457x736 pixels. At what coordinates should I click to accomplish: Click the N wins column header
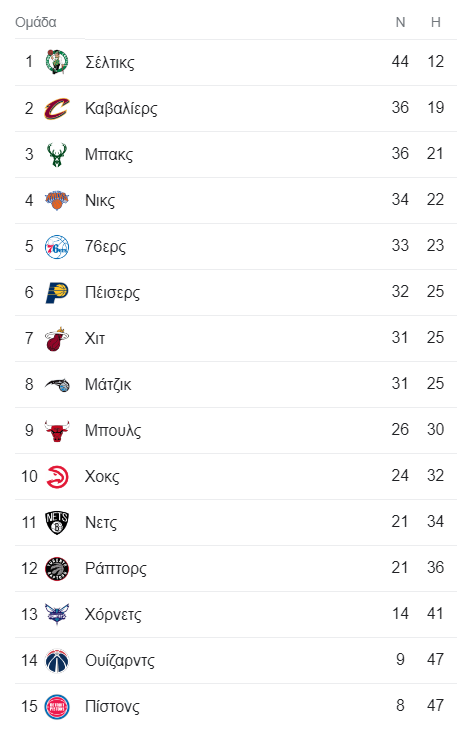pyautogui.click(x=400, y=22)
